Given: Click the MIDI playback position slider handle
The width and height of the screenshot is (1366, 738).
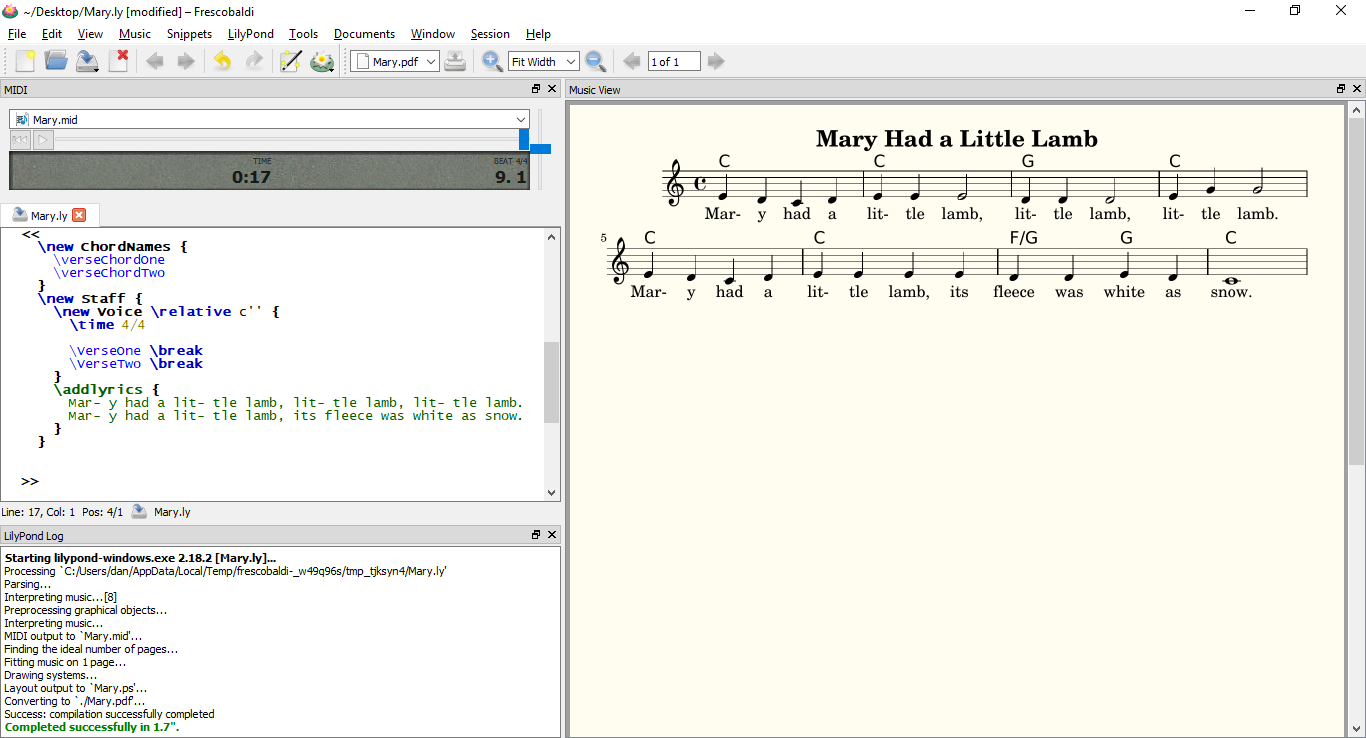Looking at the screenshot, I should tap(524, 140).
